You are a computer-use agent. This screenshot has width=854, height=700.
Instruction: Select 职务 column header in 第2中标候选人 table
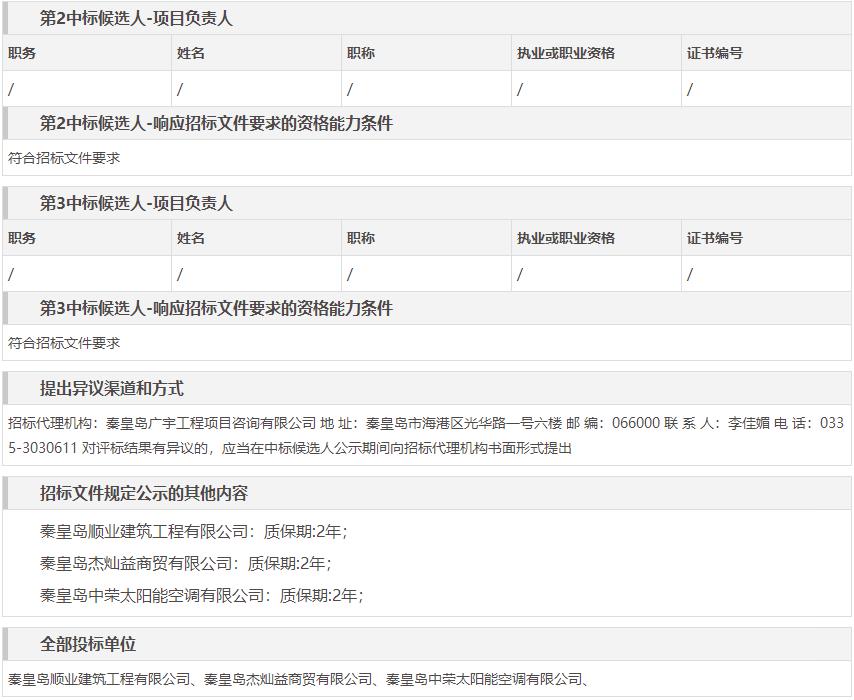tap(22, 53)
